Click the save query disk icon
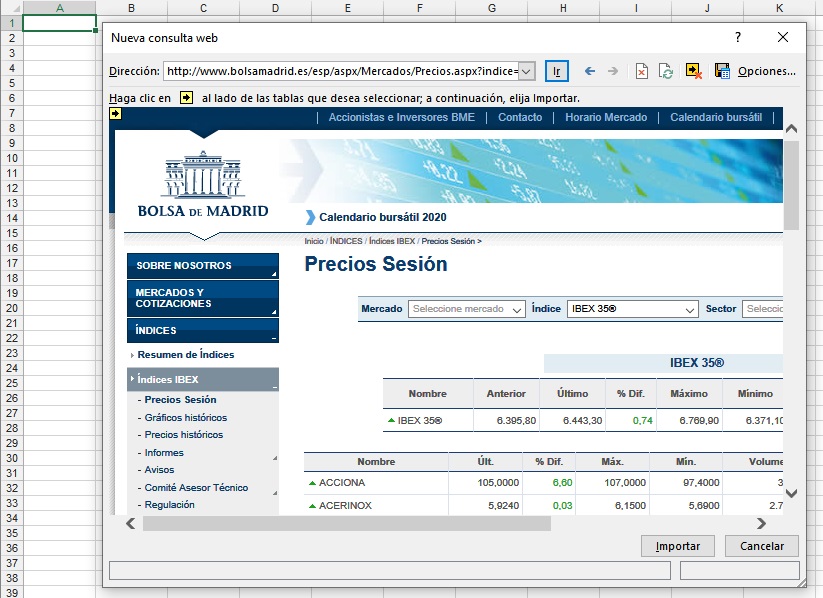823x598 pixels. 722,71
